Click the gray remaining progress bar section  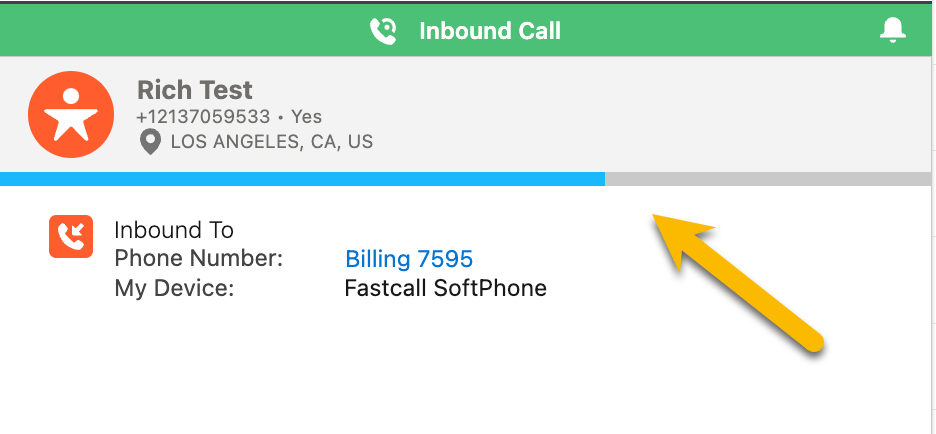(768, 178)
